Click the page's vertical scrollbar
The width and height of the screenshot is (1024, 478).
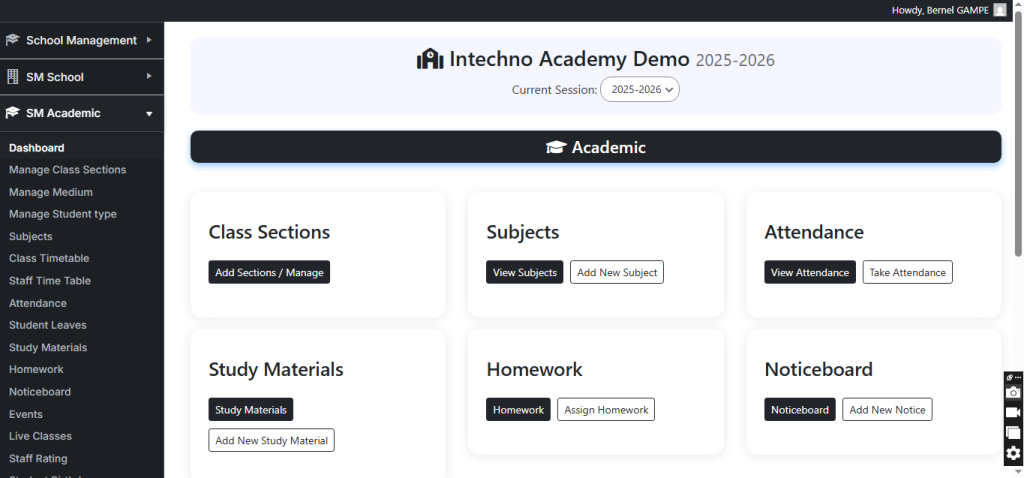(x=1018, y=140)
